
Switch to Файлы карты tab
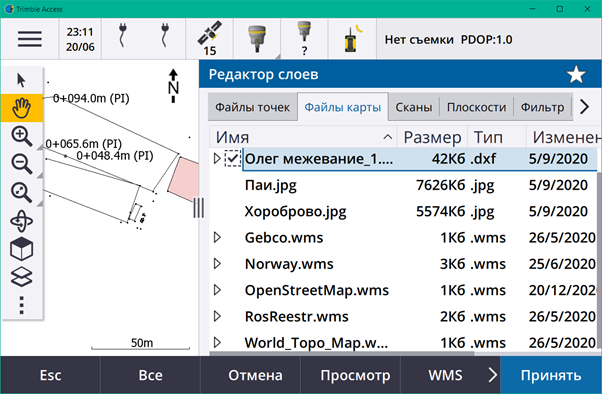(342, 107)
